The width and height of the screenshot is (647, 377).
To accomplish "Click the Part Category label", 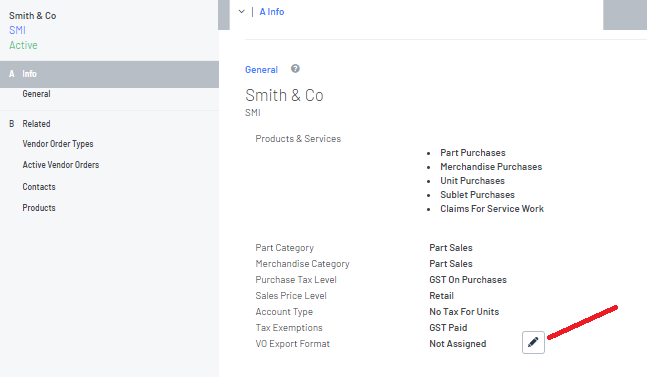I will pyautogui.click(x=284, y=248).
